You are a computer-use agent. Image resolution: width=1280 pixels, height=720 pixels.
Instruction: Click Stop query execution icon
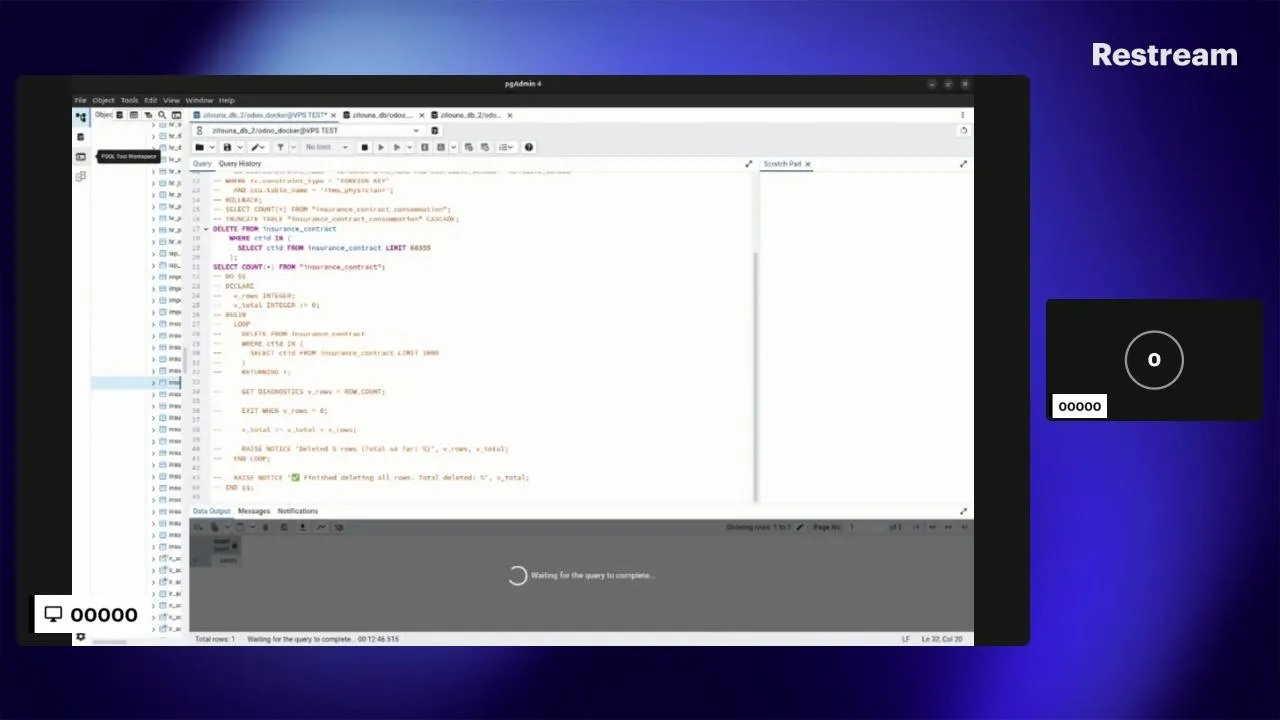(x=364, y=147)
